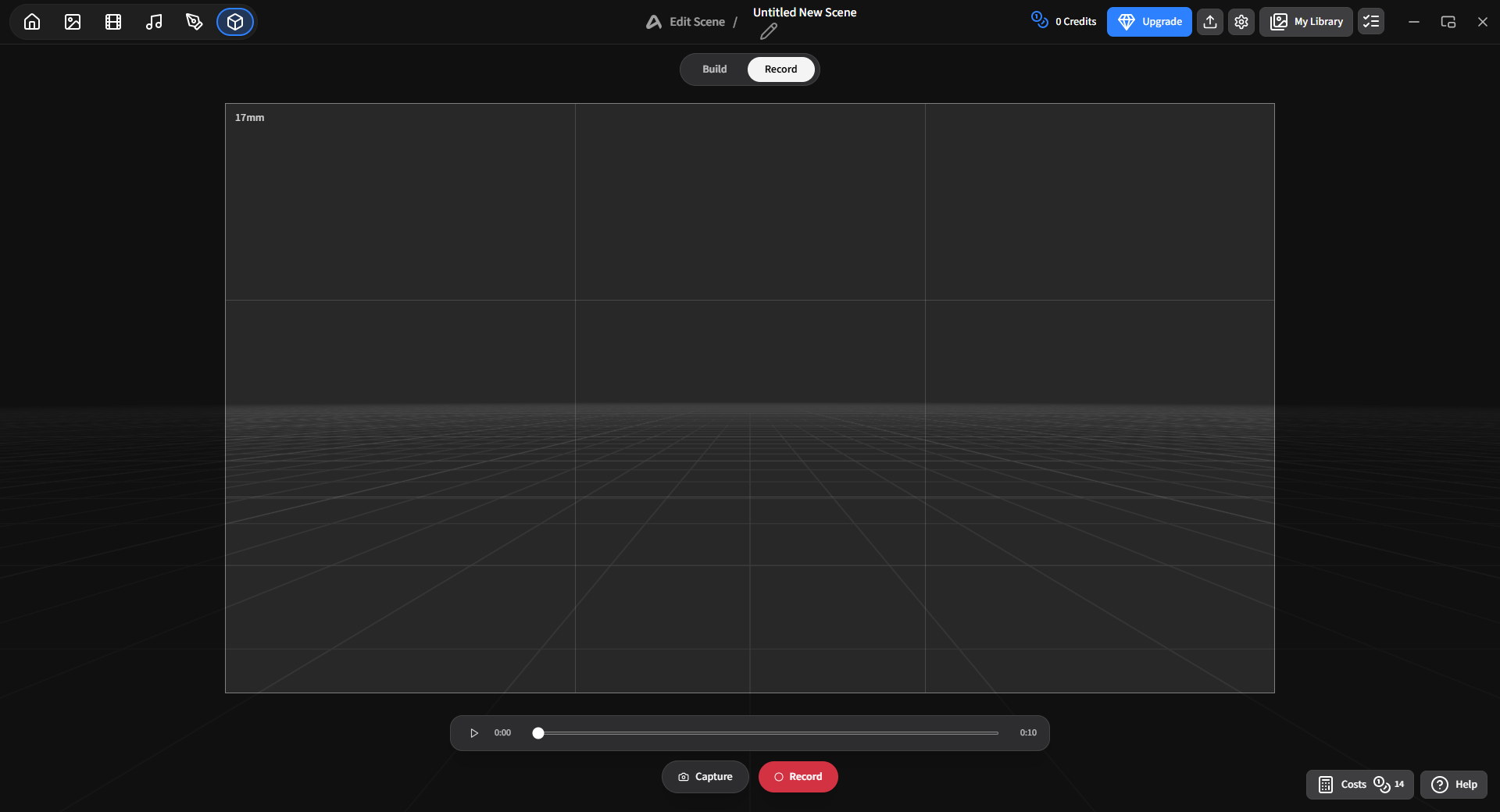The image size is (1500, 812).
Task: Minimize the application window
Action: [x=1414, y=22]
